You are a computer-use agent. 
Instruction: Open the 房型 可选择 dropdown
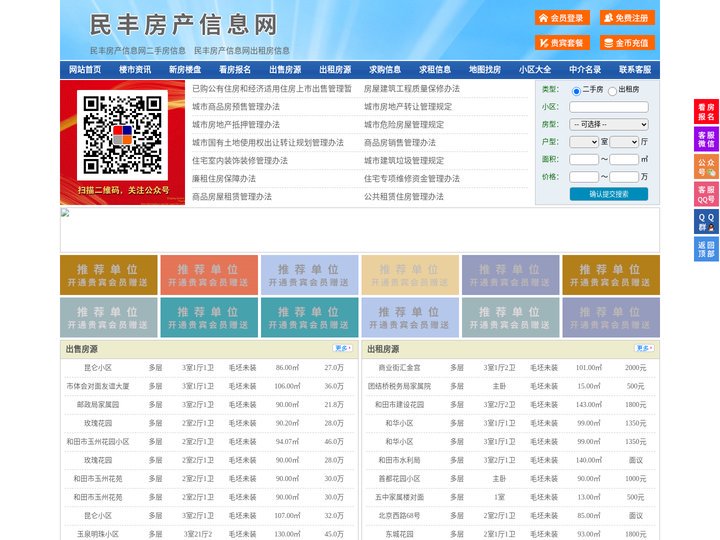(x=609, y=124)
